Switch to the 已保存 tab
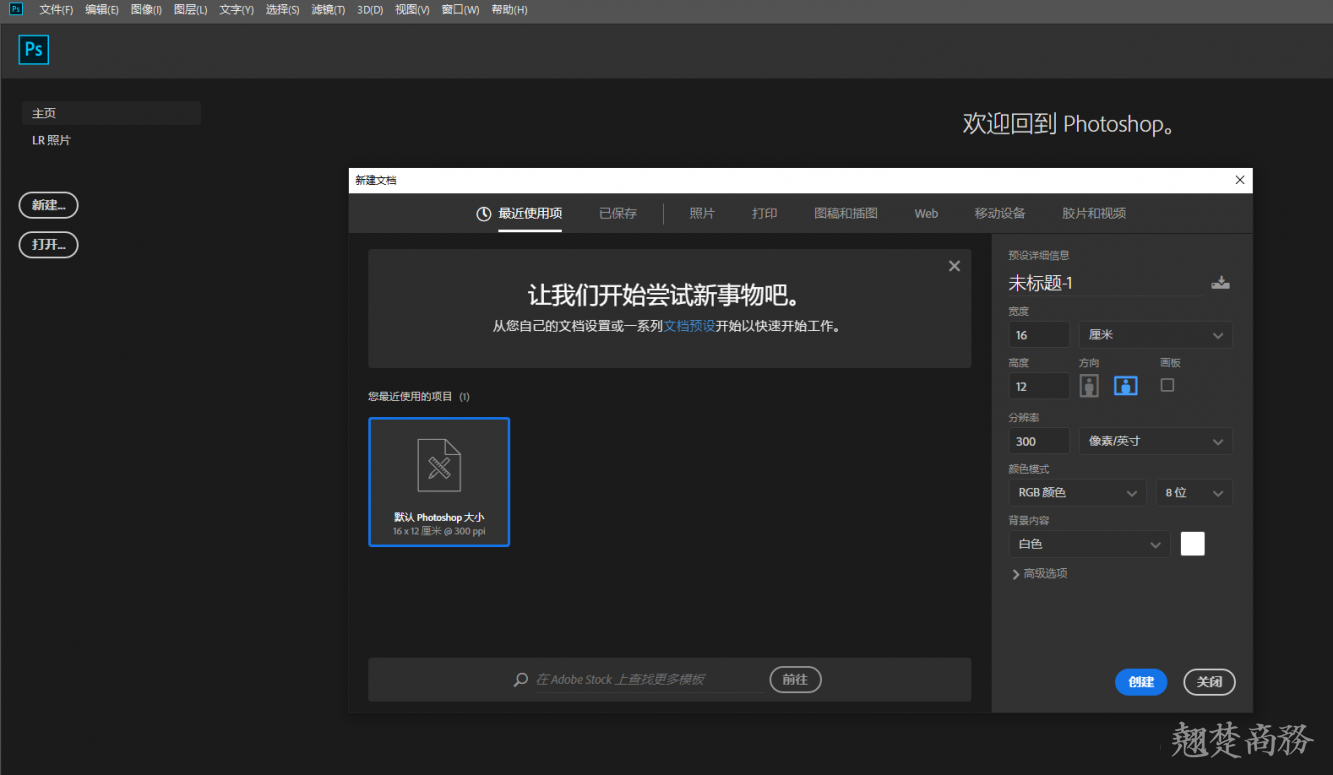Viewport: 1333px width, 775px height. [x=618, y=213]
